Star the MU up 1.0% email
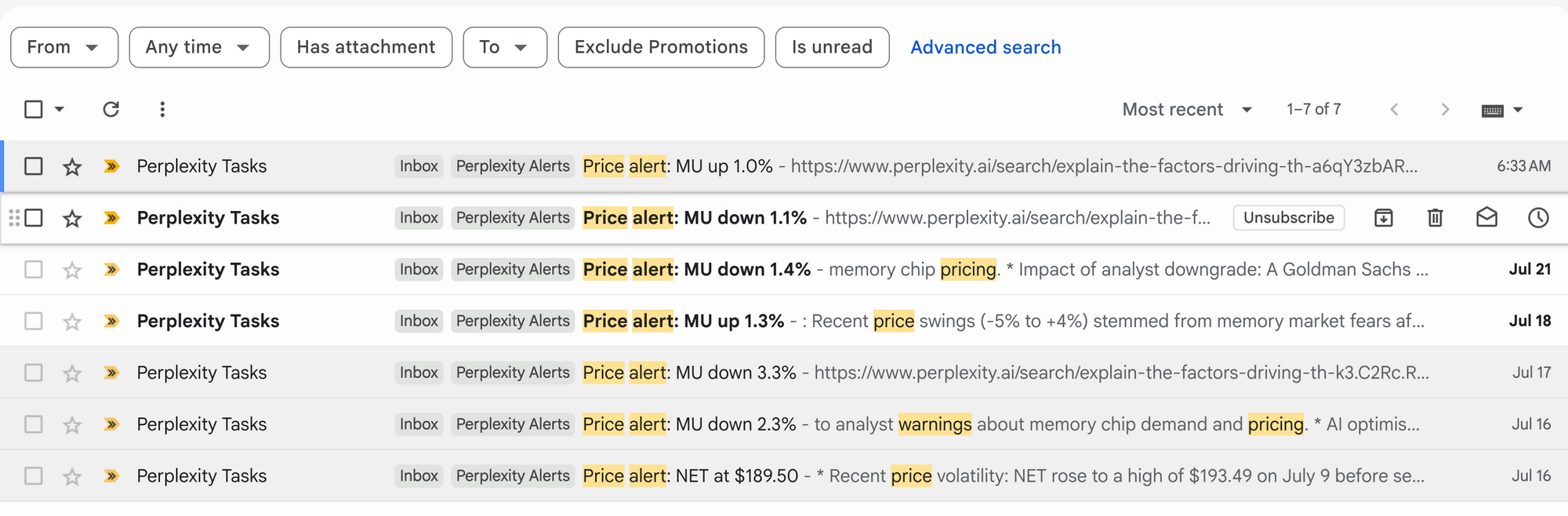The image size is (1568, 516). point(72,166)
